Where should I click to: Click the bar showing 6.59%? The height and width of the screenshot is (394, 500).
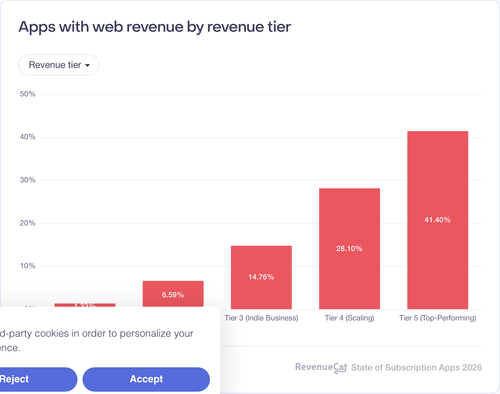[x=173, y=294]
